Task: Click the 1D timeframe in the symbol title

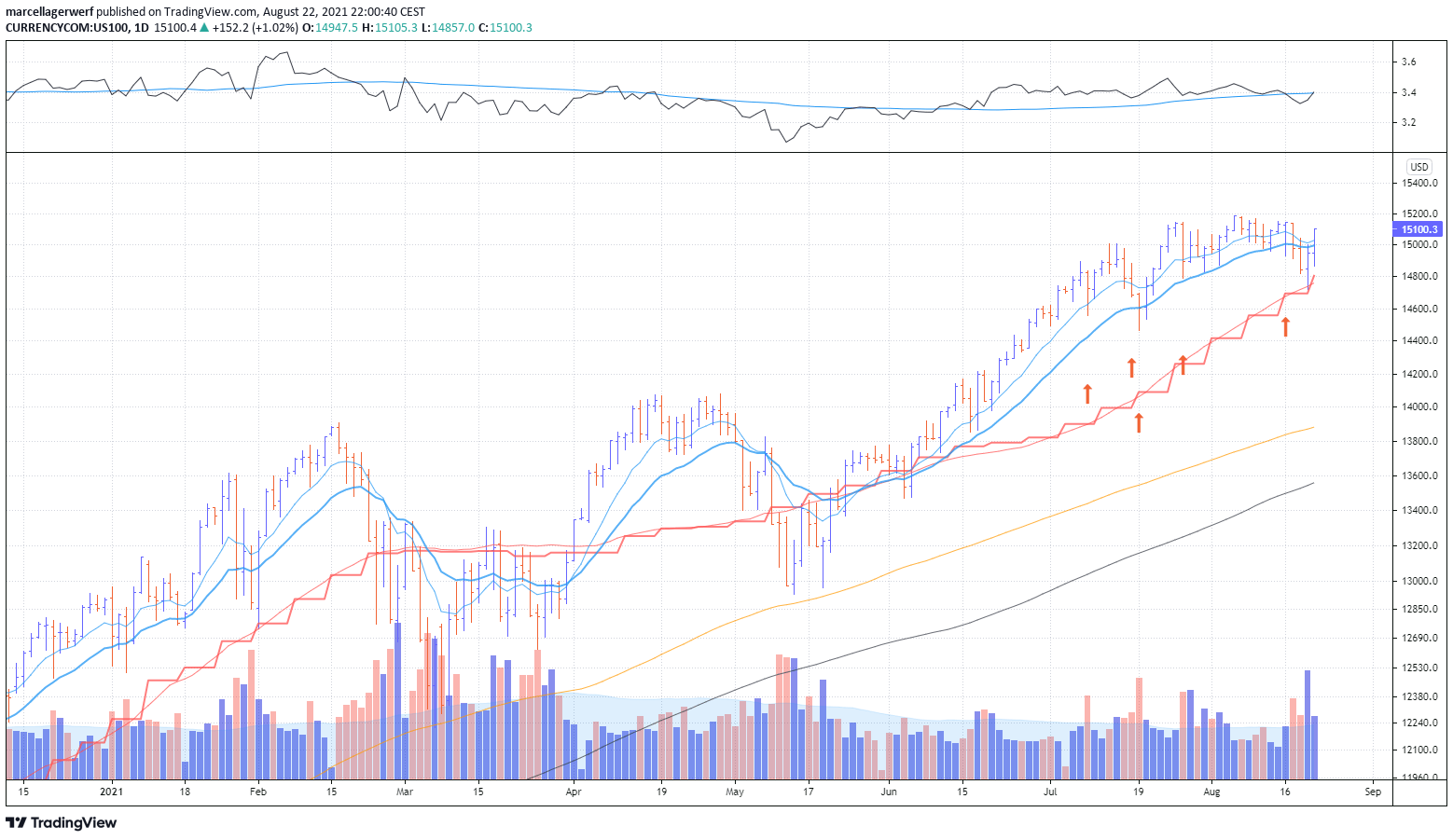Action: click(142, 27)
